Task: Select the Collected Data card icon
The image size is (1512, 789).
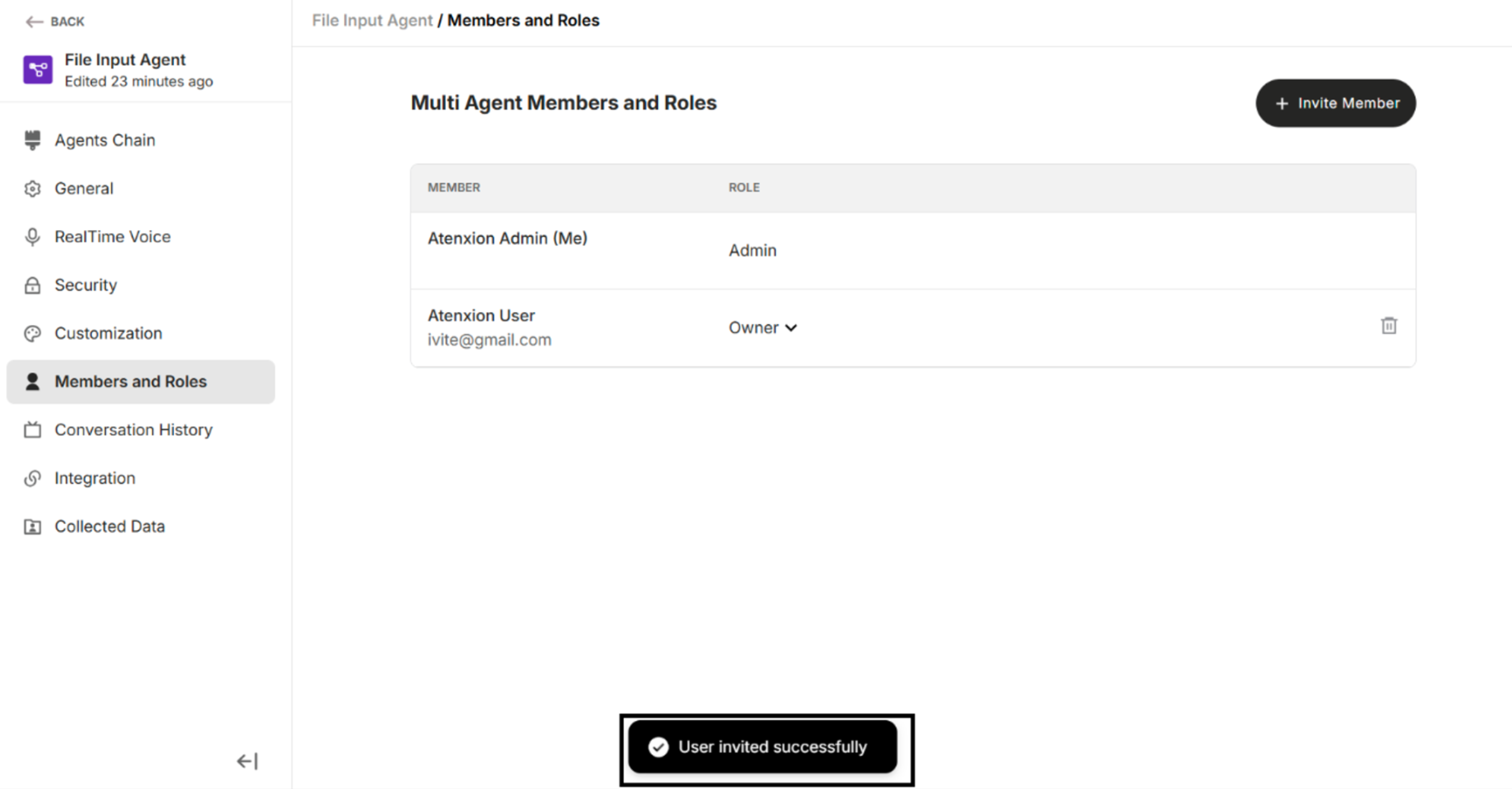Action: (x=32, y=526)
